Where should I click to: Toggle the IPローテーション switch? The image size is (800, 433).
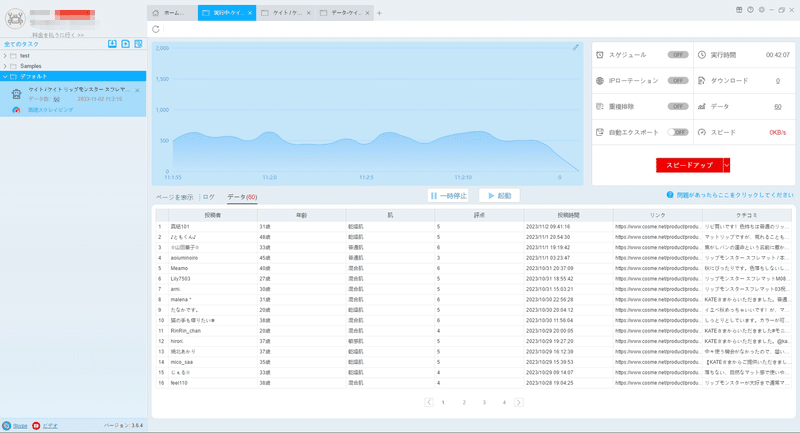point(678,81)
